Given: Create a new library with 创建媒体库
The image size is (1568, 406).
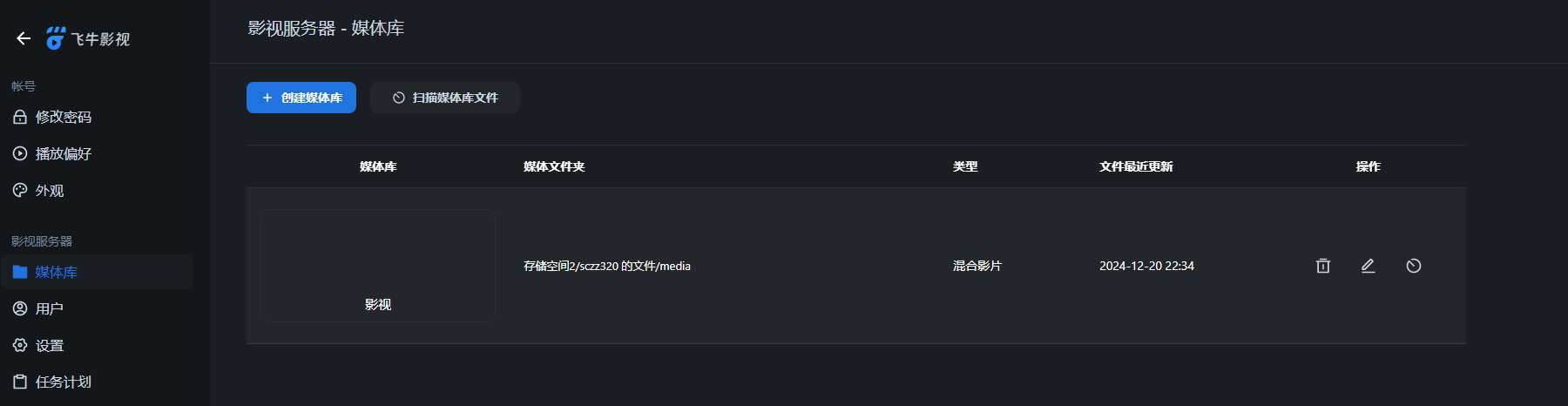Looking at the screenshot, I should [x=301, y=98].
